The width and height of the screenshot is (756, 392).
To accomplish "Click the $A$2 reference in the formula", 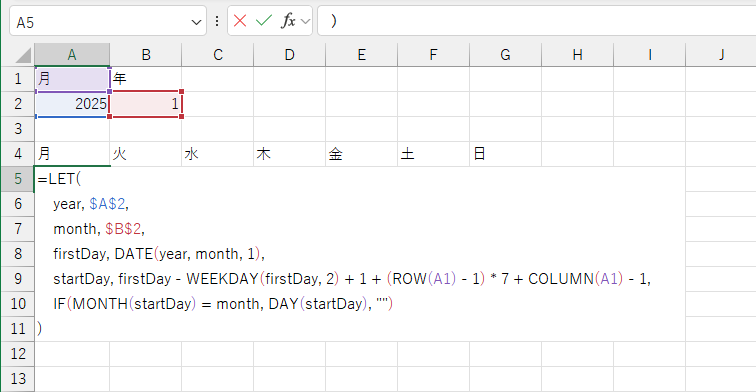I will [108, 204].
